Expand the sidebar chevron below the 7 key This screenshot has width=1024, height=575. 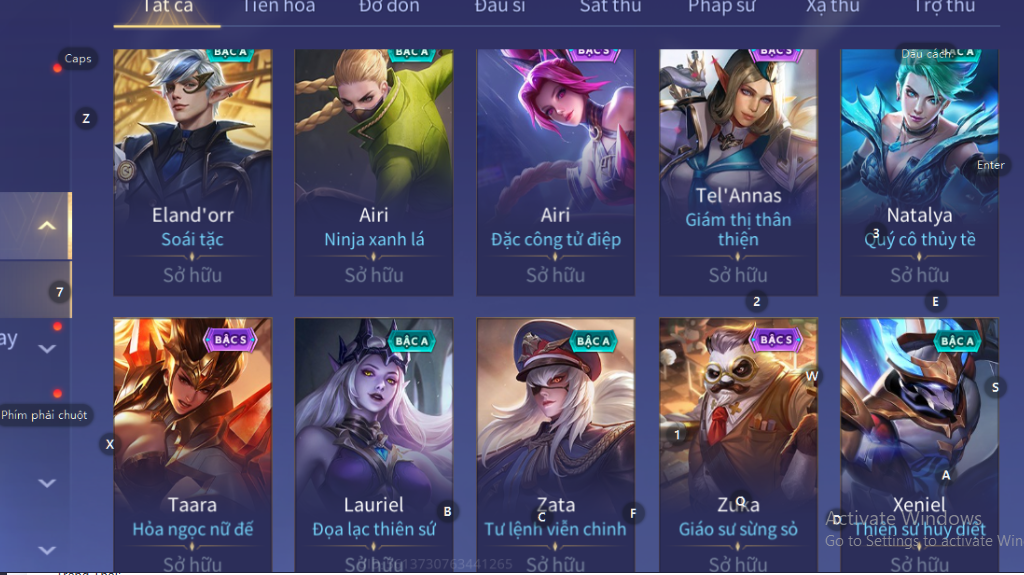coord(46,349)
